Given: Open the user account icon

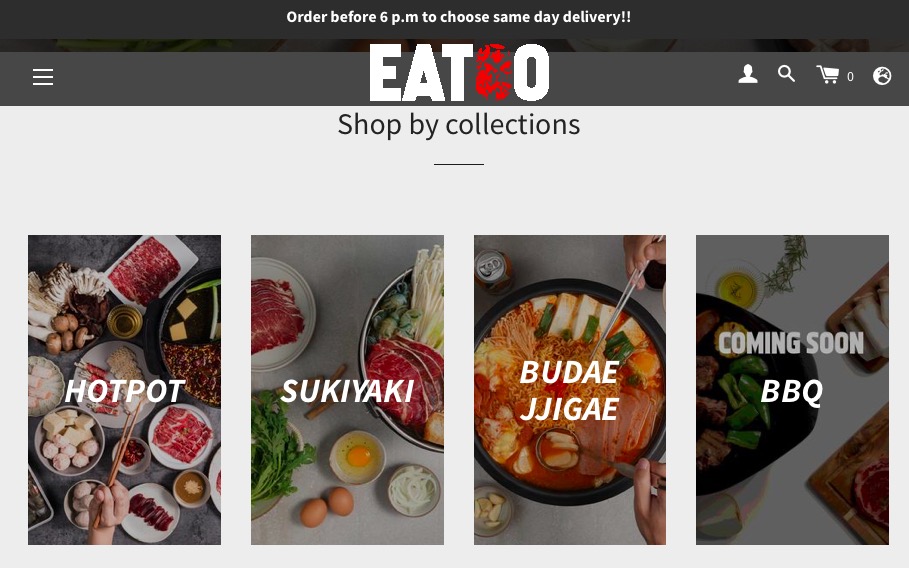Looking at the screenshot, I should point(748,74).
